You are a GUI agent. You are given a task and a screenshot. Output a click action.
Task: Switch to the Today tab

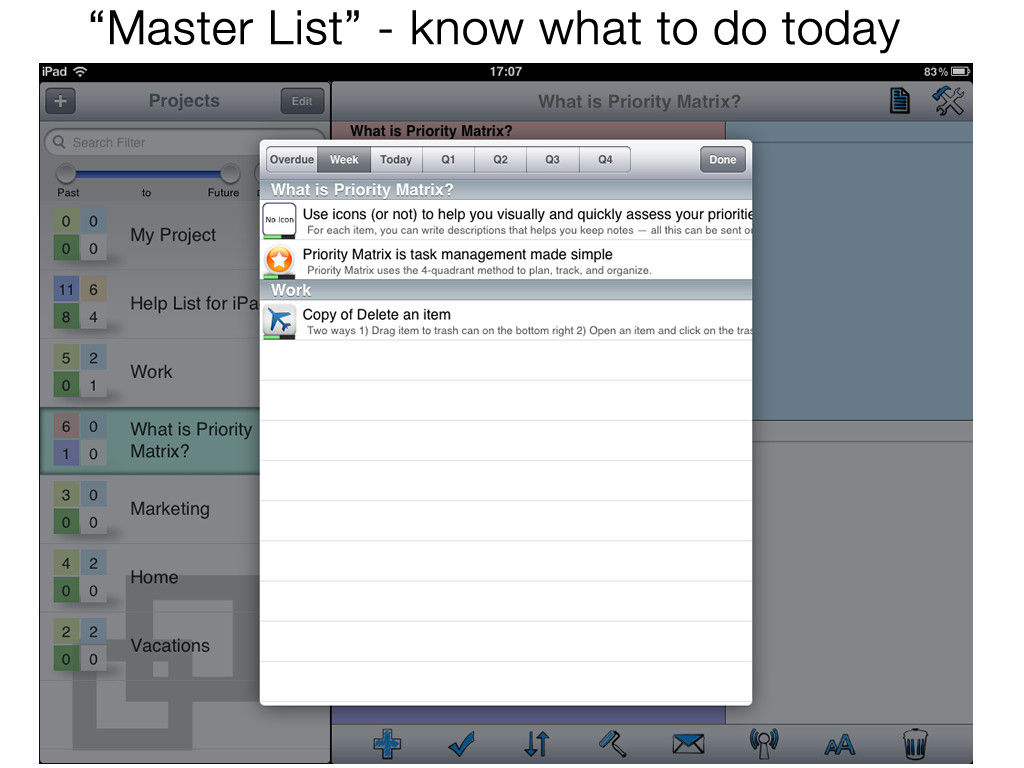pos(396,159)
